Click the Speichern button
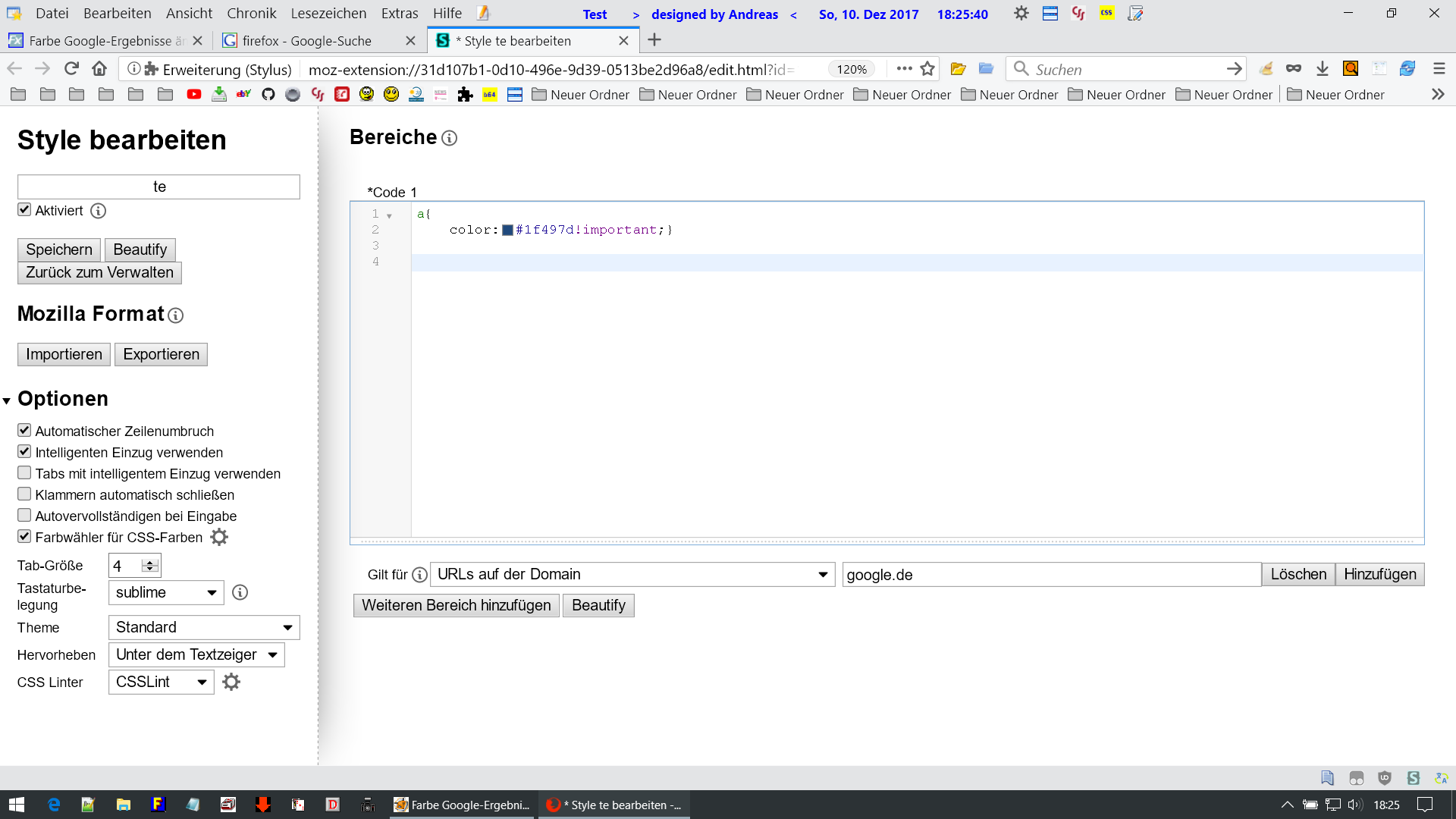 [x=58, y=249]
